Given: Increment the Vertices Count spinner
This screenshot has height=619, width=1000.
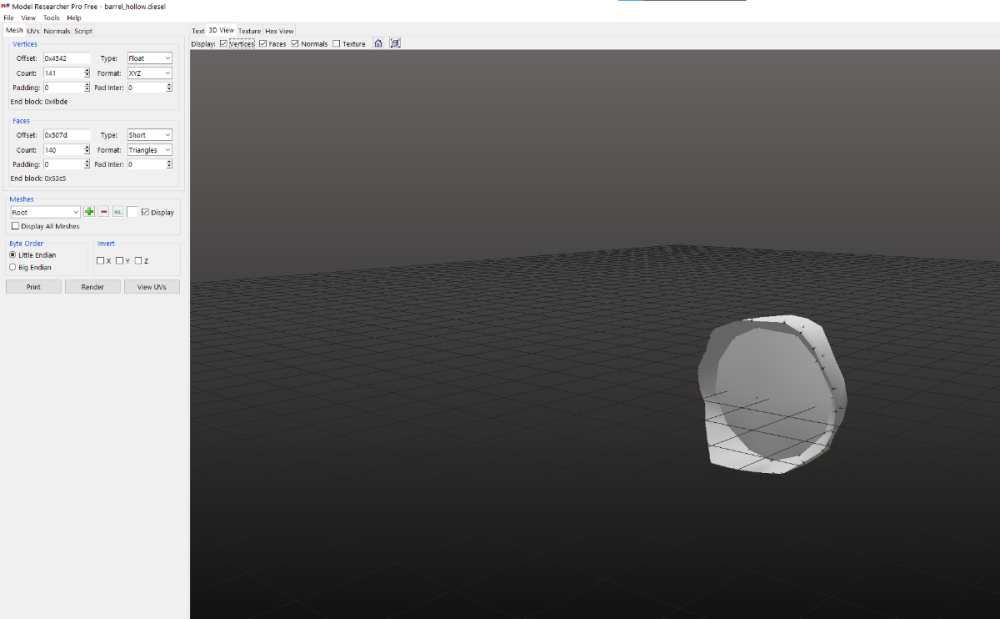Looking at the screenshot, I should pos(87,71).
